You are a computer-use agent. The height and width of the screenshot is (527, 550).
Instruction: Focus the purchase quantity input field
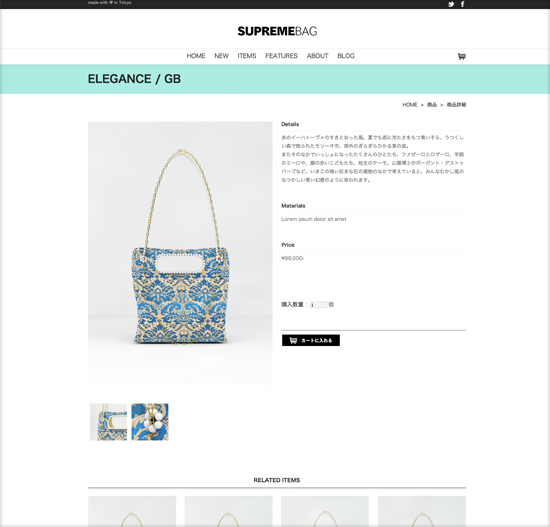click(x=318, y=305)
